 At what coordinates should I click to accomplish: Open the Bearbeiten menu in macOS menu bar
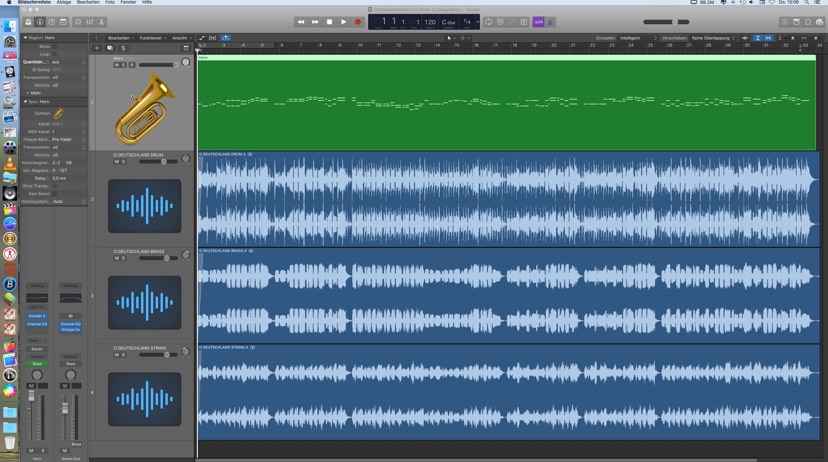[x=88, y=2]
